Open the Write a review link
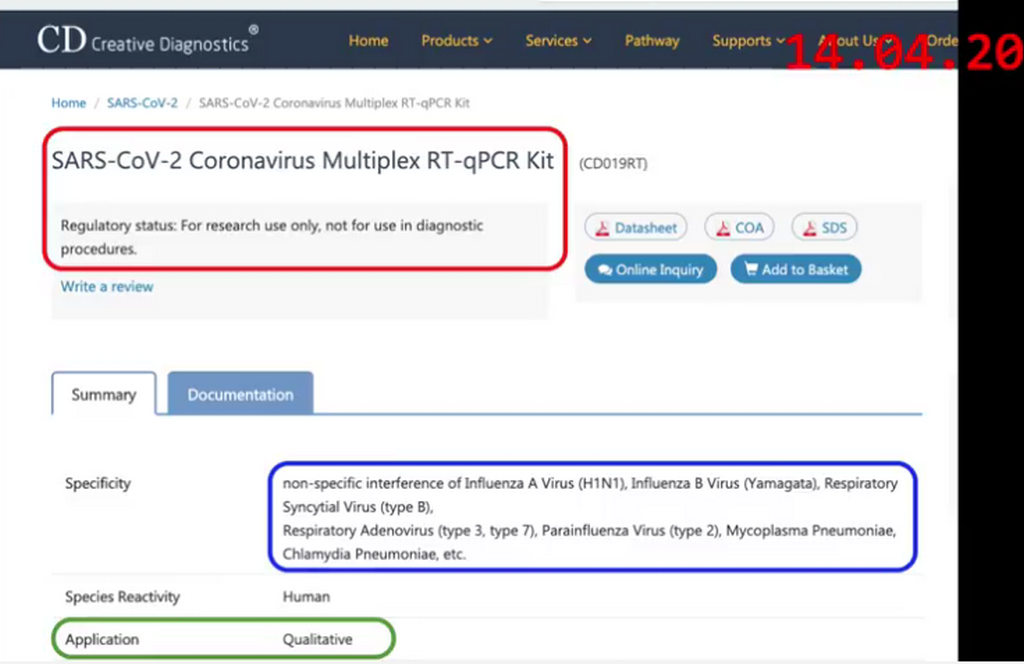1024x664 pixels. click(x=107, y=287)
